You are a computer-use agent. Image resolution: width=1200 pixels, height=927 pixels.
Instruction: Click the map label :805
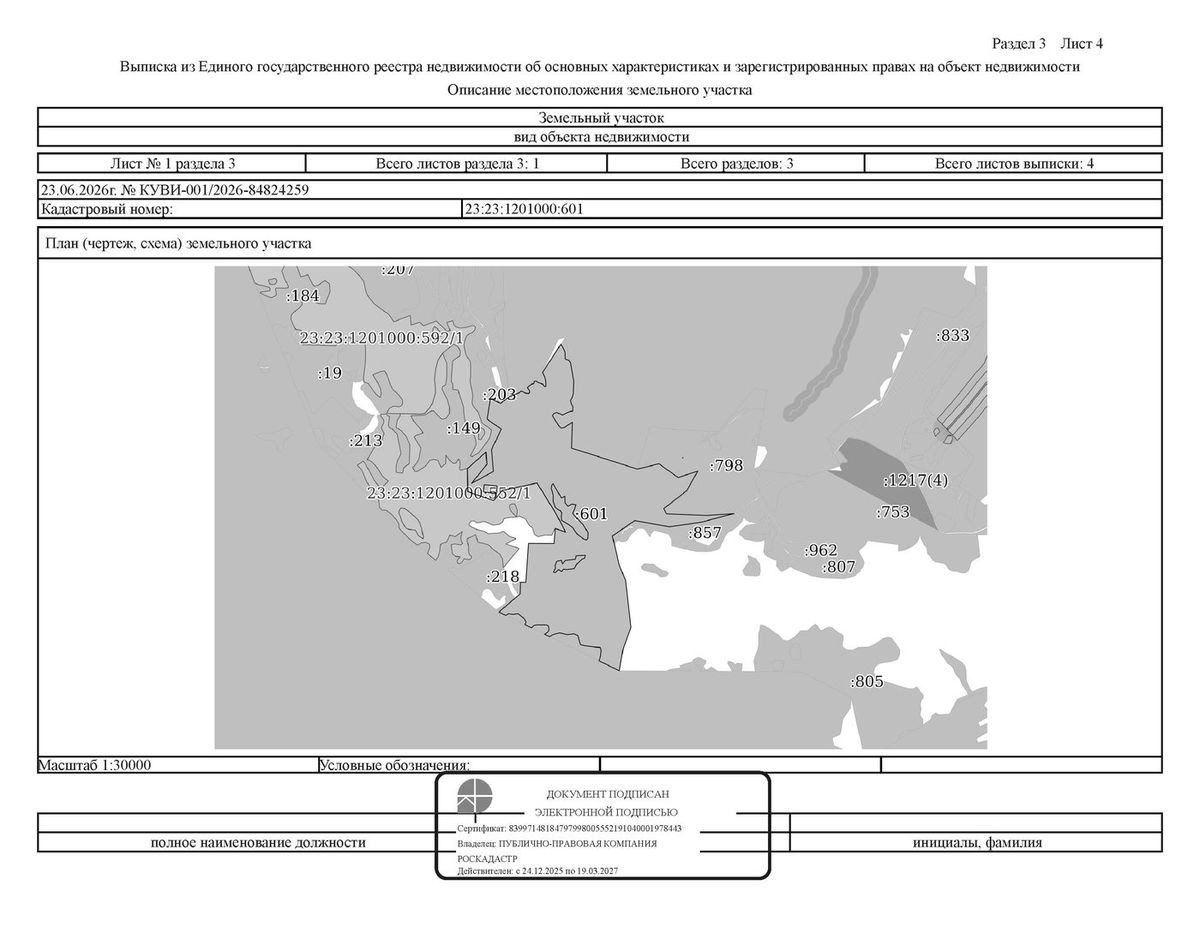867,682
